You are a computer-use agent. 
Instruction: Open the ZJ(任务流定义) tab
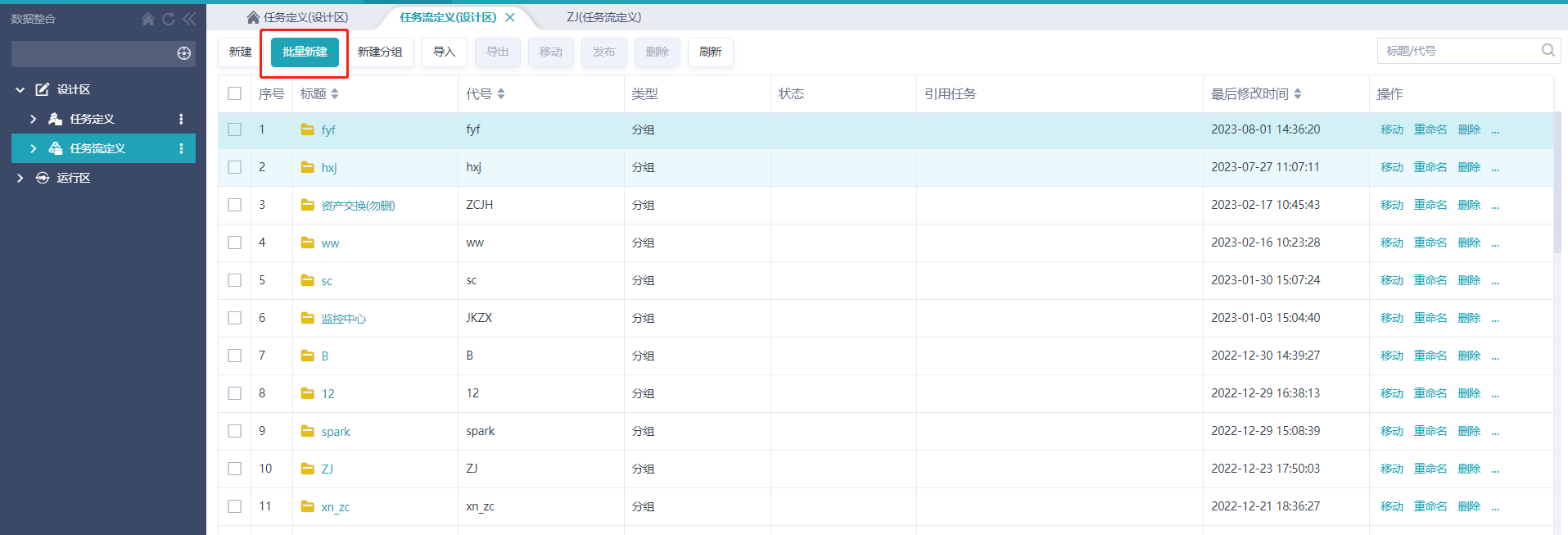(604, 17)
